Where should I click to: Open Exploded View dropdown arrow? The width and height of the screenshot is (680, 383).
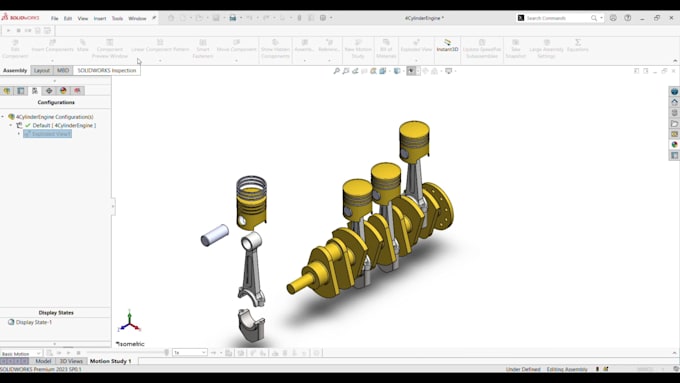416,61
